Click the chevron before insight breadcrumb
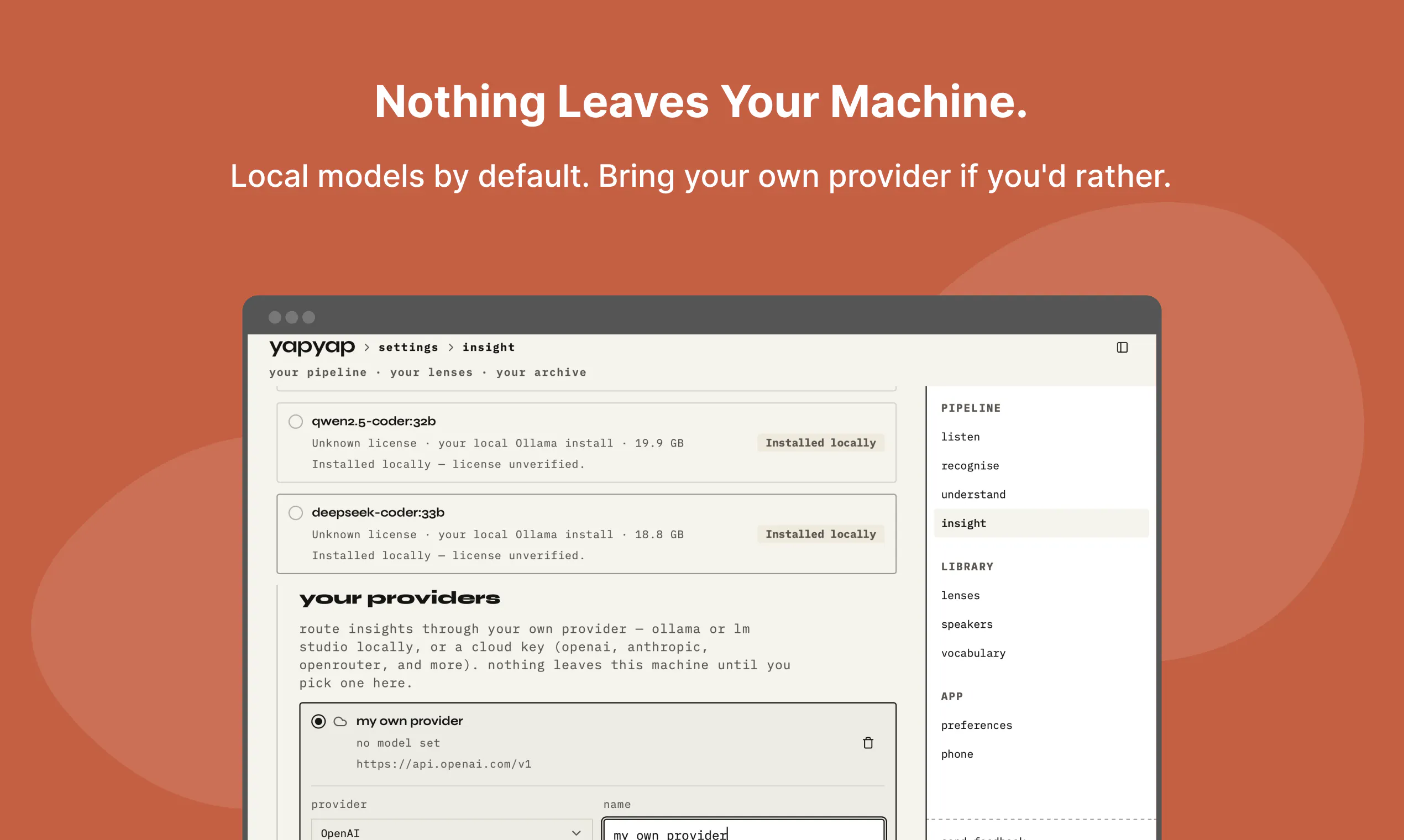Screen dimensions: 1404x840 pos(451,348)
